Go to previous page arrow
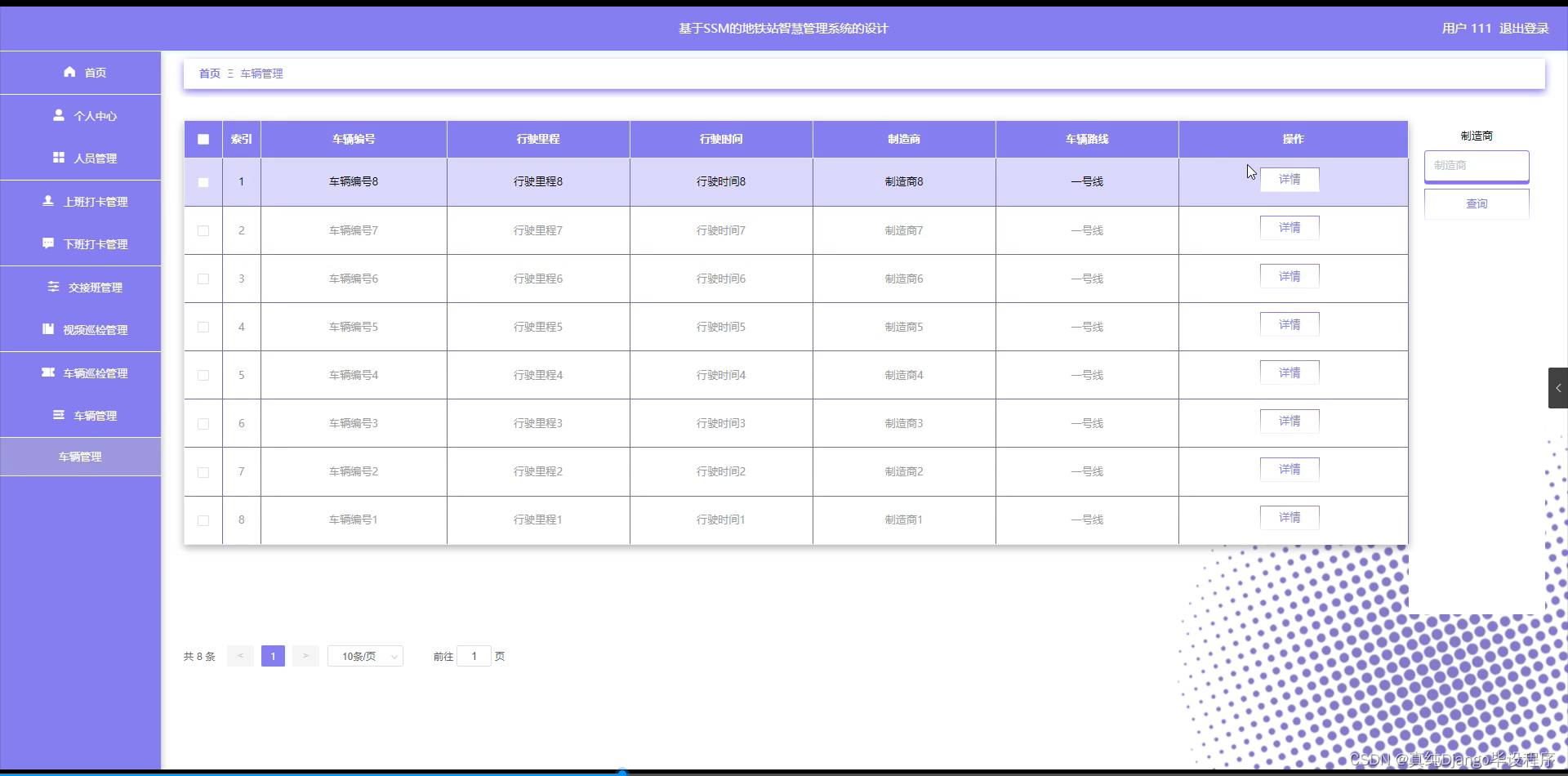The height and width of the screenshot is (776, 1568). pos(240,656)
